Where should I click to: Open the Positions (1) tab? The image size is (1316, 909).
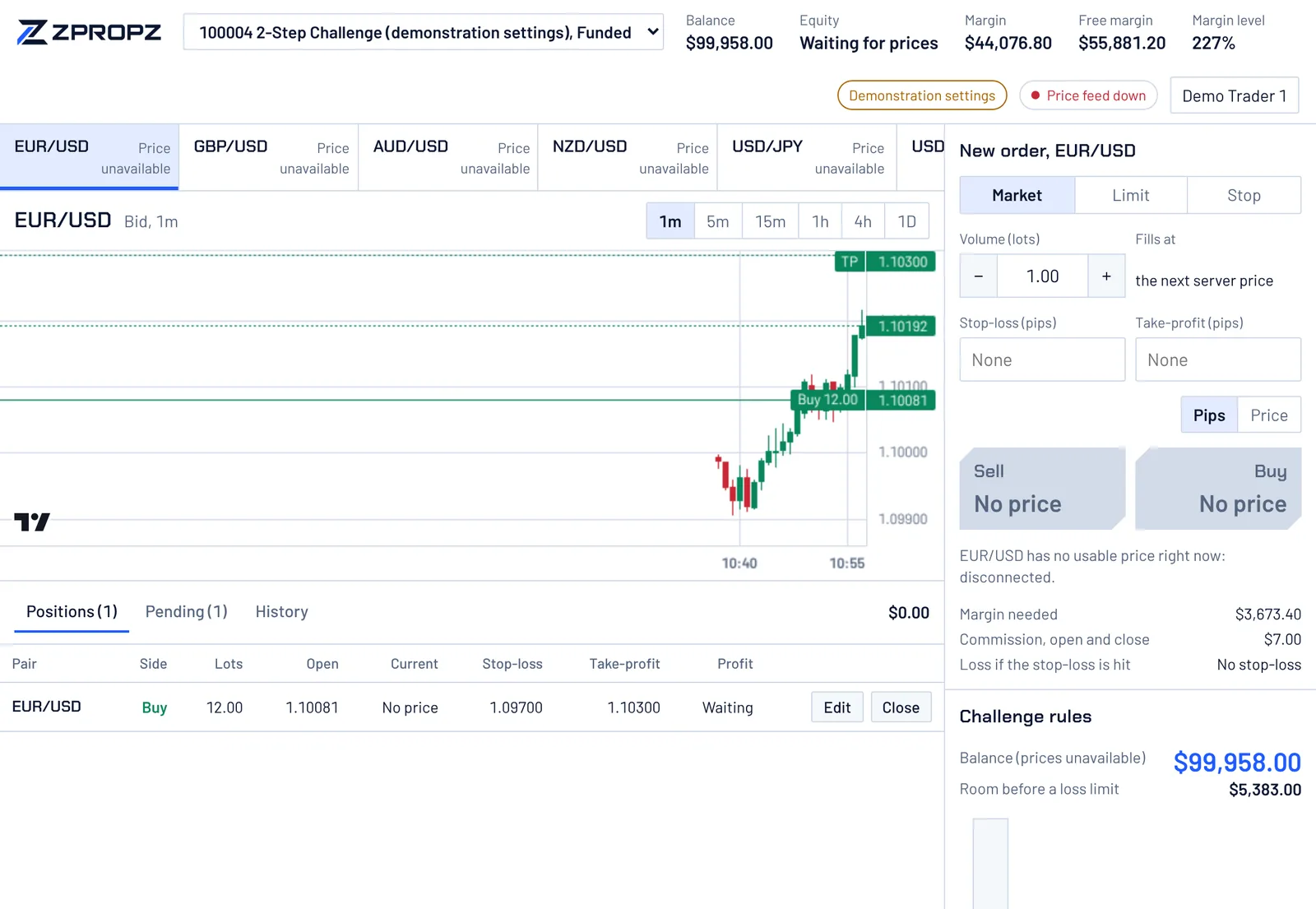click(x=72, y=612)
